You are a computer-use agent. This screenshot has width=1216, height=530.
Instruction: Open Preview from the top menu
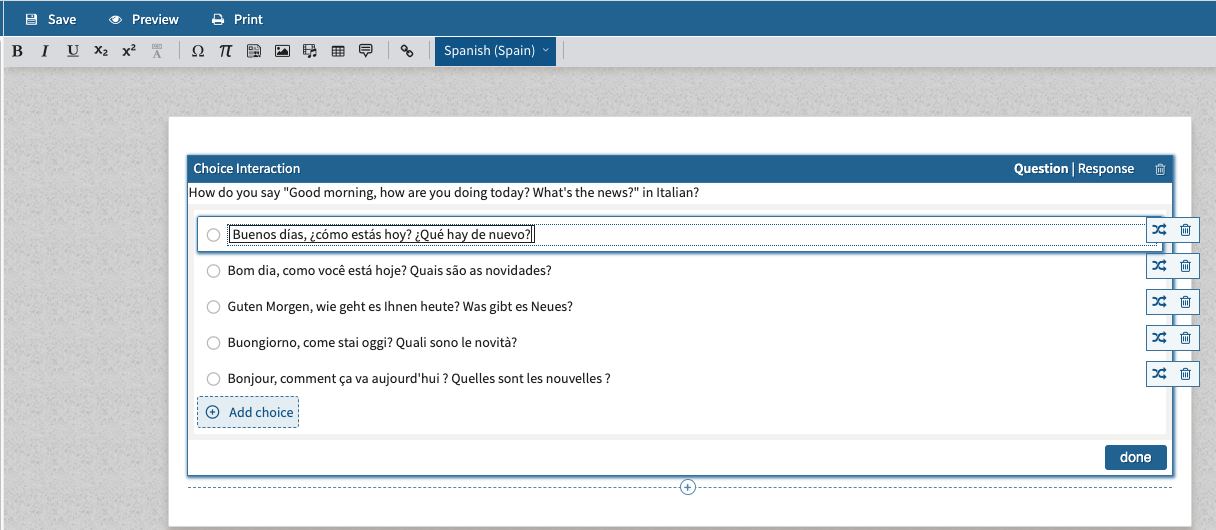(x=144, y=19)
